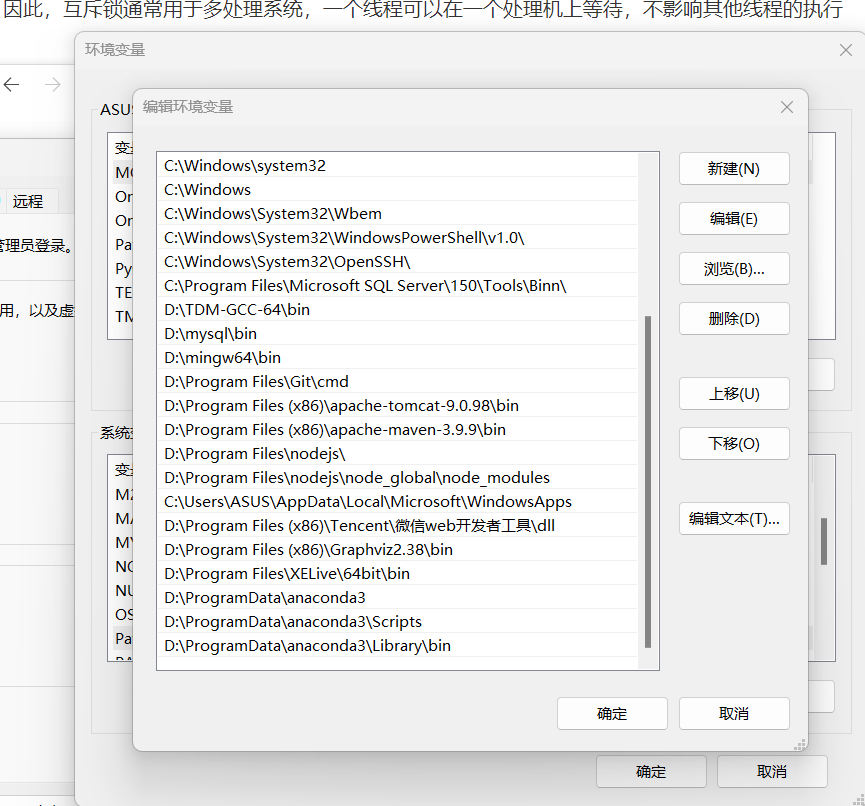Select the apache-maven-3.9.9\bin path

(400, 429)
